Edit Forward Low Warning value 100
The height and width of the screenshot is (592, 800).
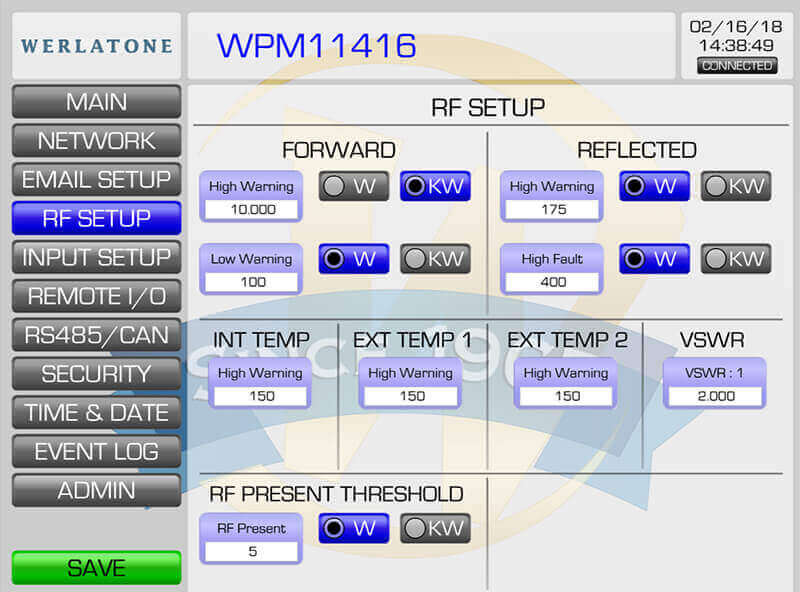pyautogui.click(x=252, y=282)
